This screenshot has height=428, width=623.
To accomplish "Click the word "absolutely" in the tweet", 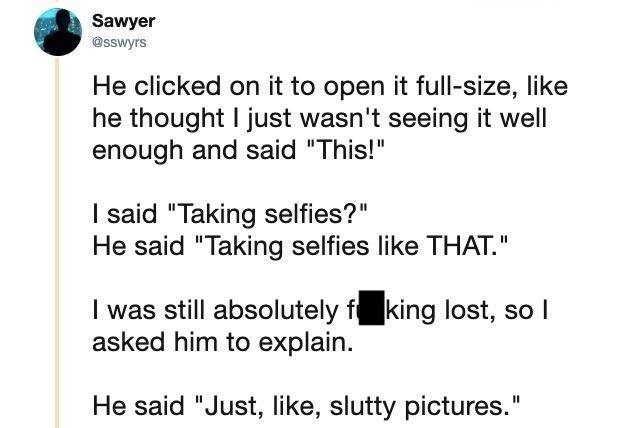I will pyautogui.click(x=276, y=310).
